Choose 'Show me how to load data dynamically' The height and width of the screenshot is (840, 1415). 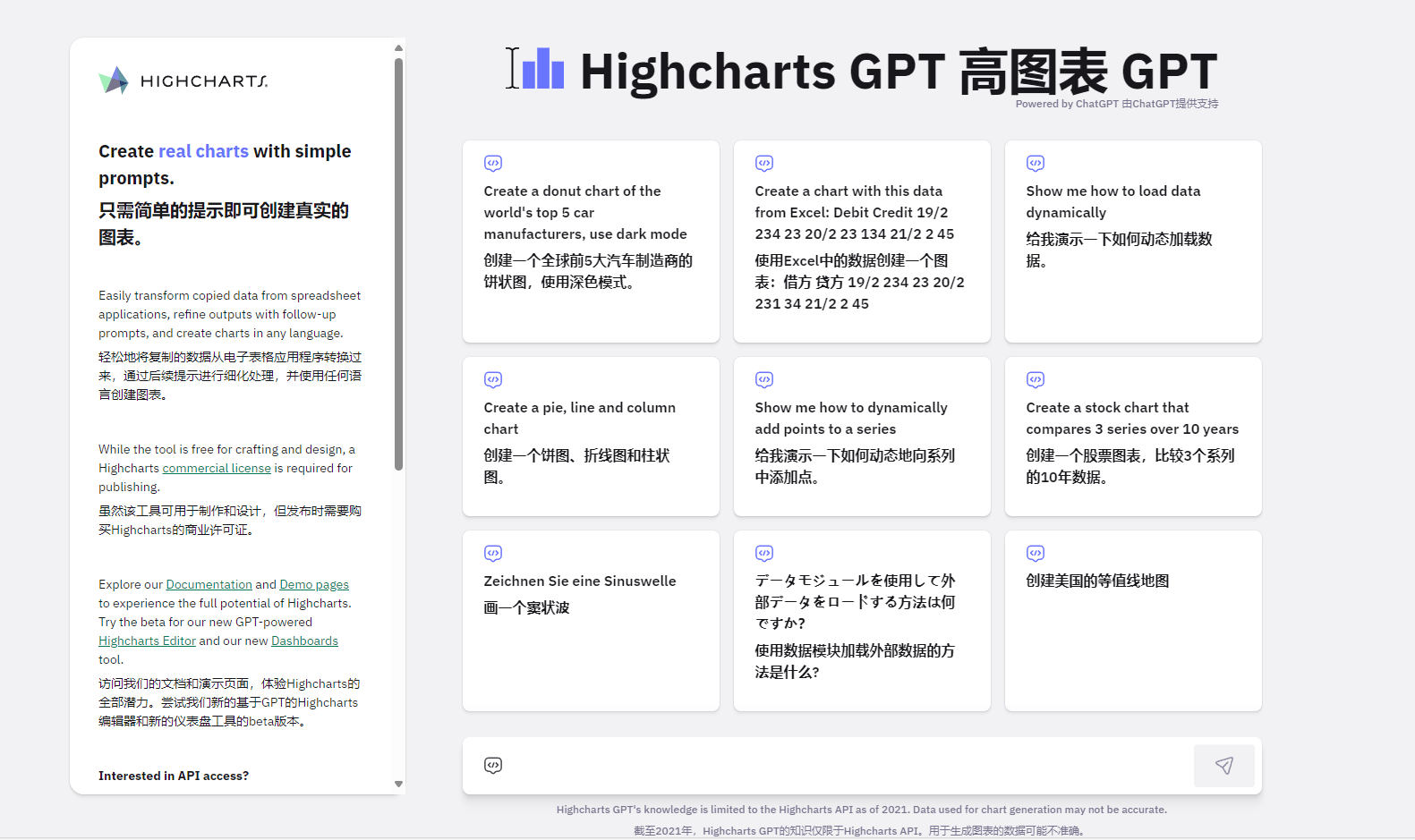(x=1133, y=242)
